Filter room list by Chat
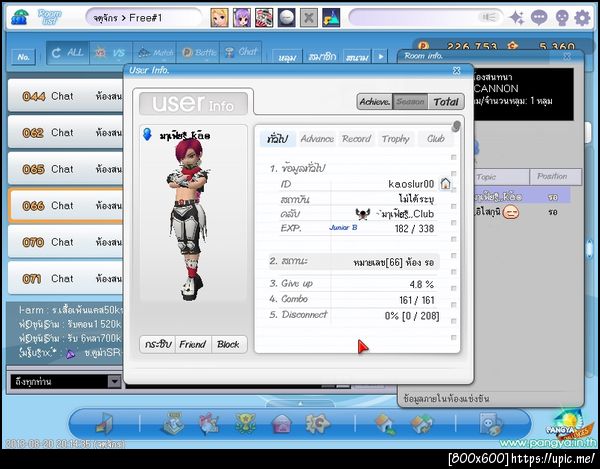 coord(241,52)
